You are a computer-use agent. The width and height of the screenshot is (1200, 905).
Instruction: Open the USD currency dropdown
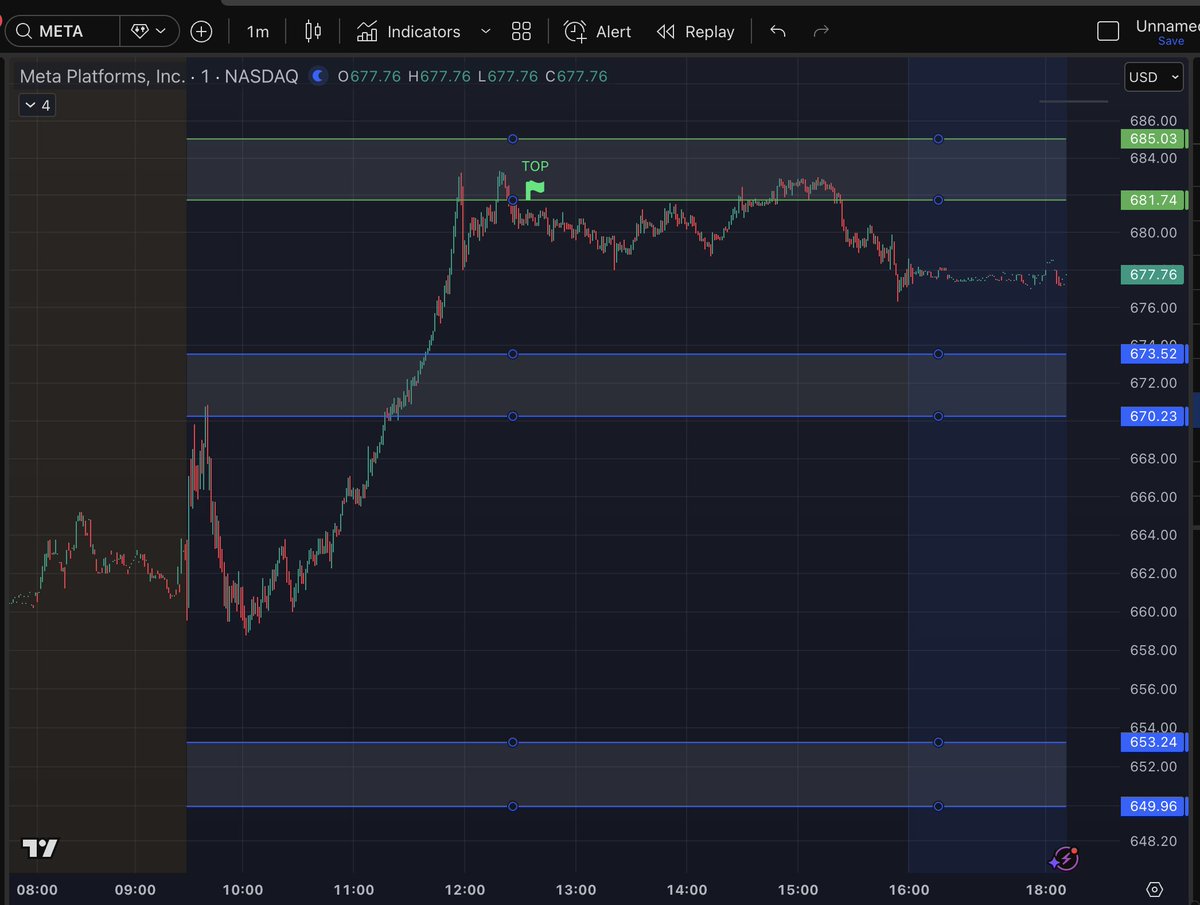click(1154, 77)
